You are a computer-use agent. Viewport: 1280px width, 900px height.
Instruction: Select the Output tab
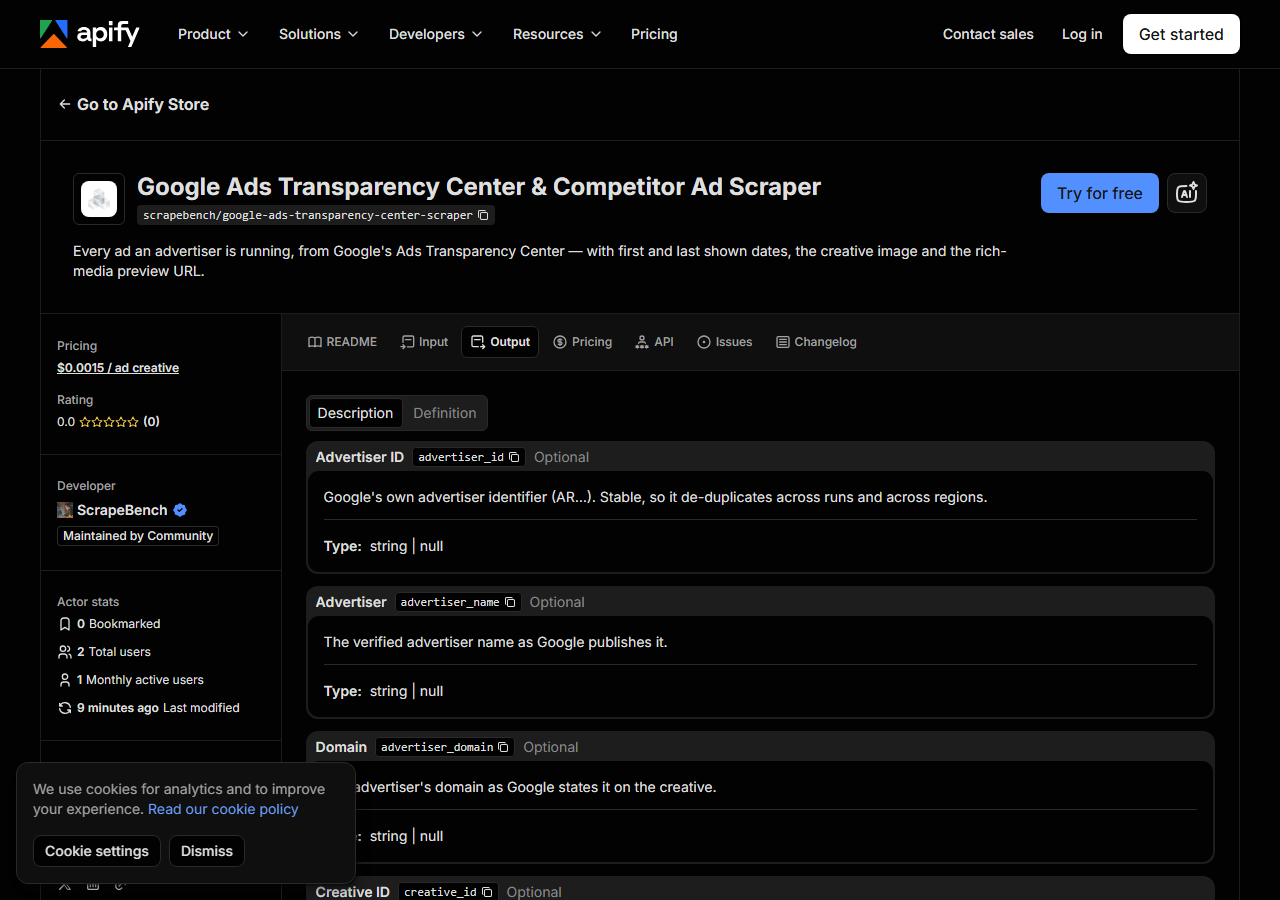(500, 342)
